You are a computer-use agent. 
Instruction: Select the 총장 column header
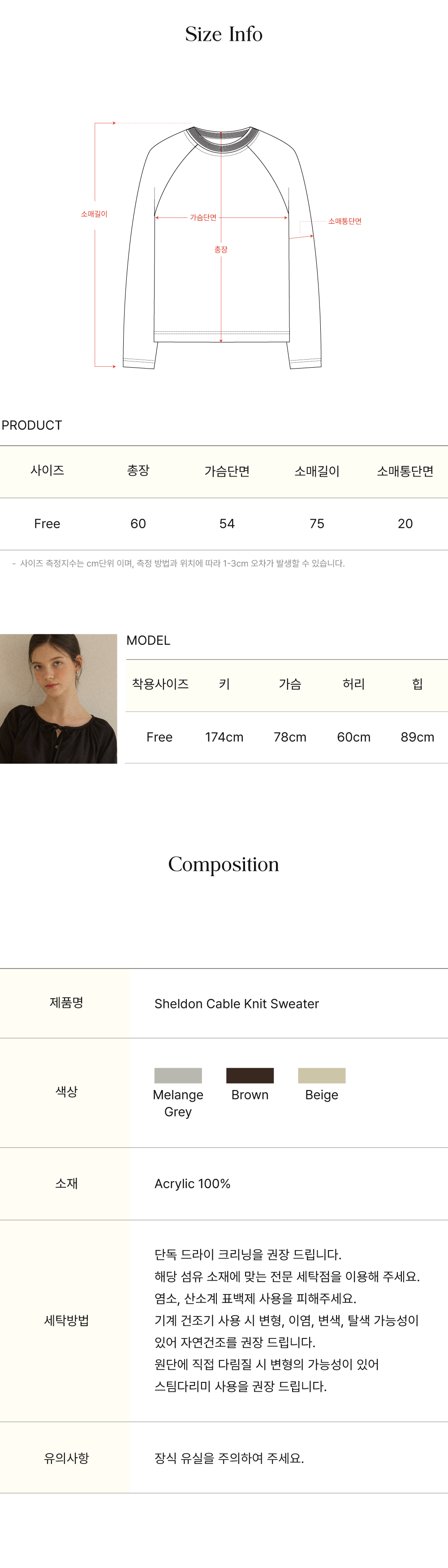(x=138, y=470)
